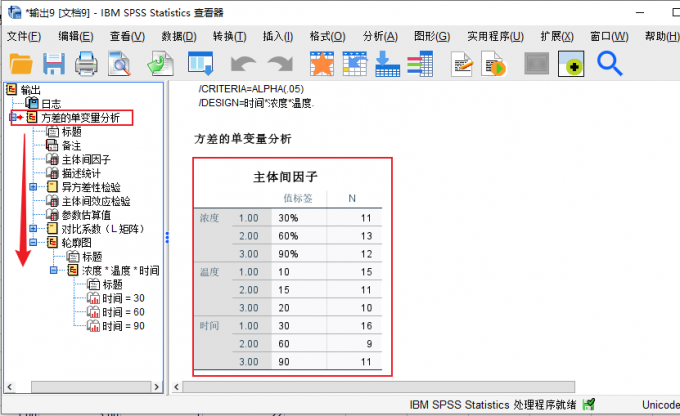
Task: Open the 文件(F) menu
Action: (x=24, y=36)
